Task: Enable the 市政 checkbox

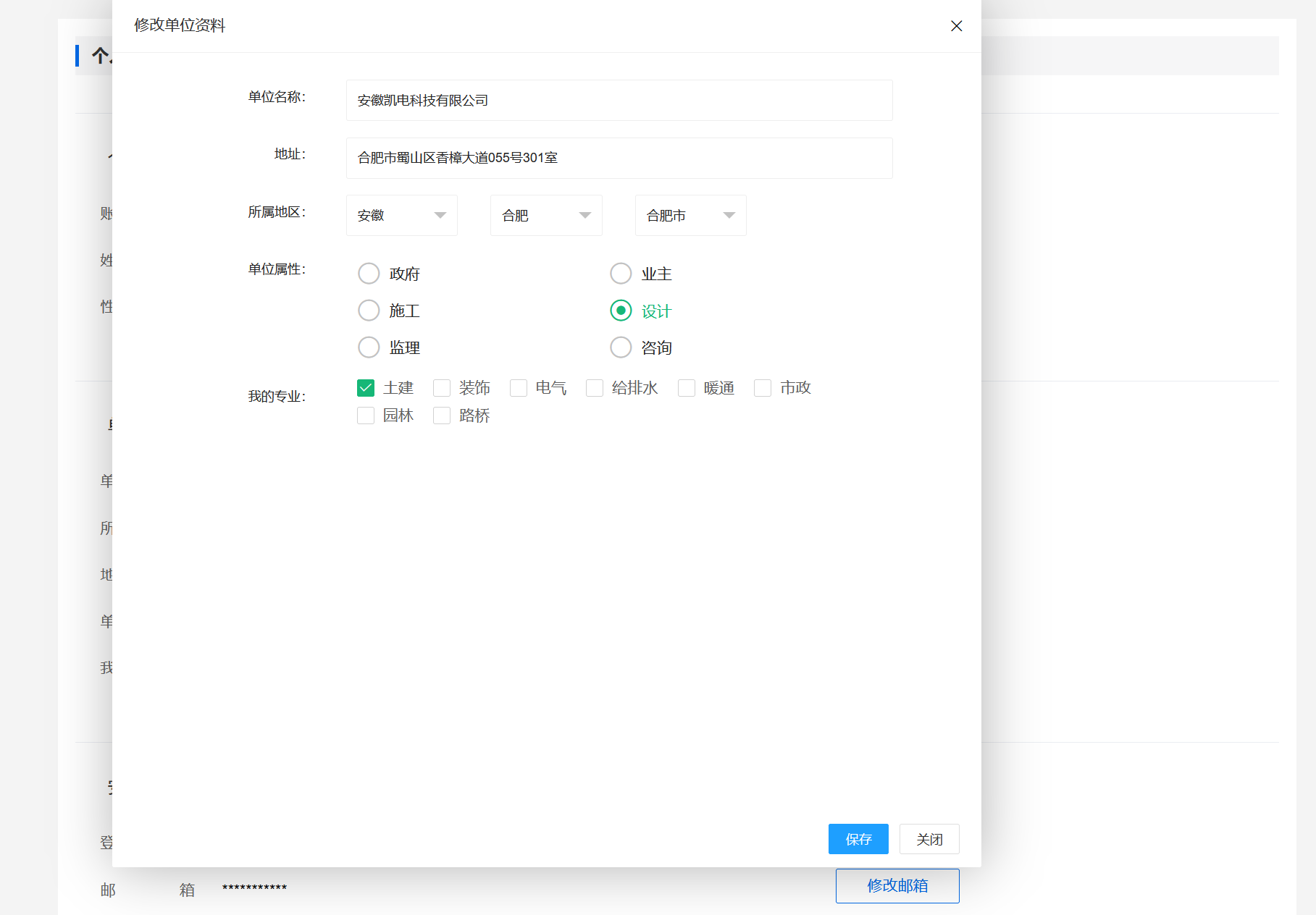Action: tap(763, 388)
